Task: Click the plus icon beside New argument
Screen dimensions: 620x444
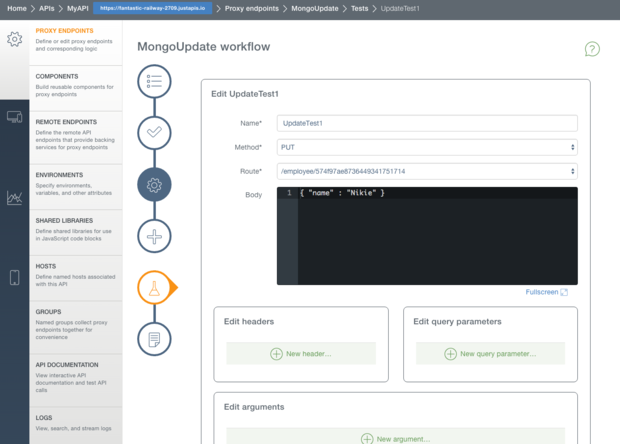Action: pyautogui.click(x=367, y=438)
